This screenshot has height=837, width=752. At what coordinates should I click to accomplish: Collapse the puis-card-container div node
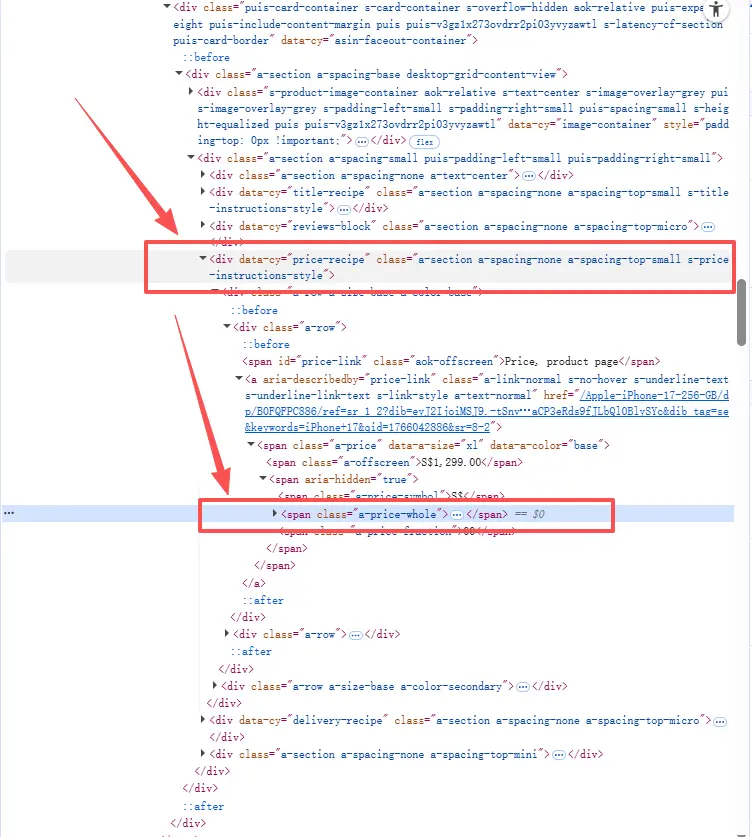point(167,6)
